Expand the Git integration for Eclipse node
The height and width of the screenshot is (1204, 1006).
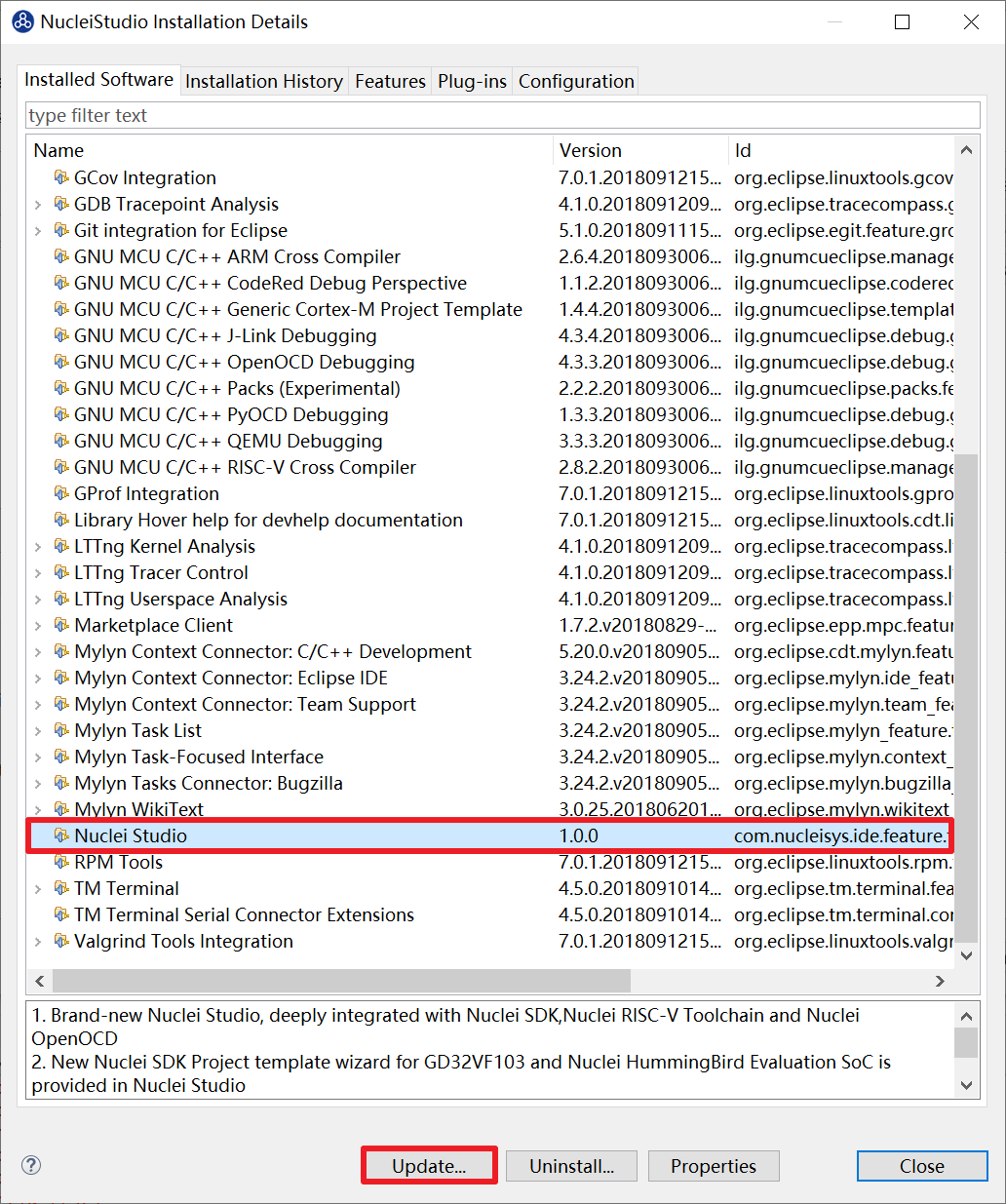point(38,231)
